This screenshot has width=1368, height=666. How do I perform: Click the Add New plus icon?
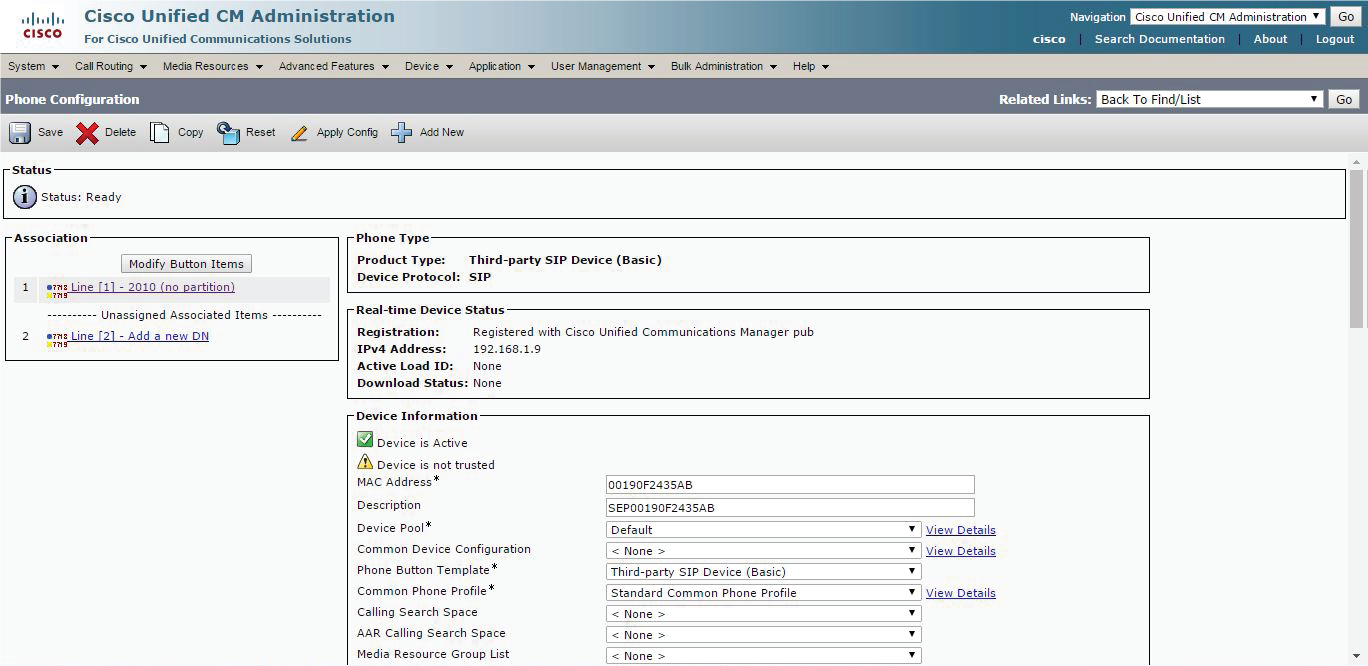coord(402,133)
